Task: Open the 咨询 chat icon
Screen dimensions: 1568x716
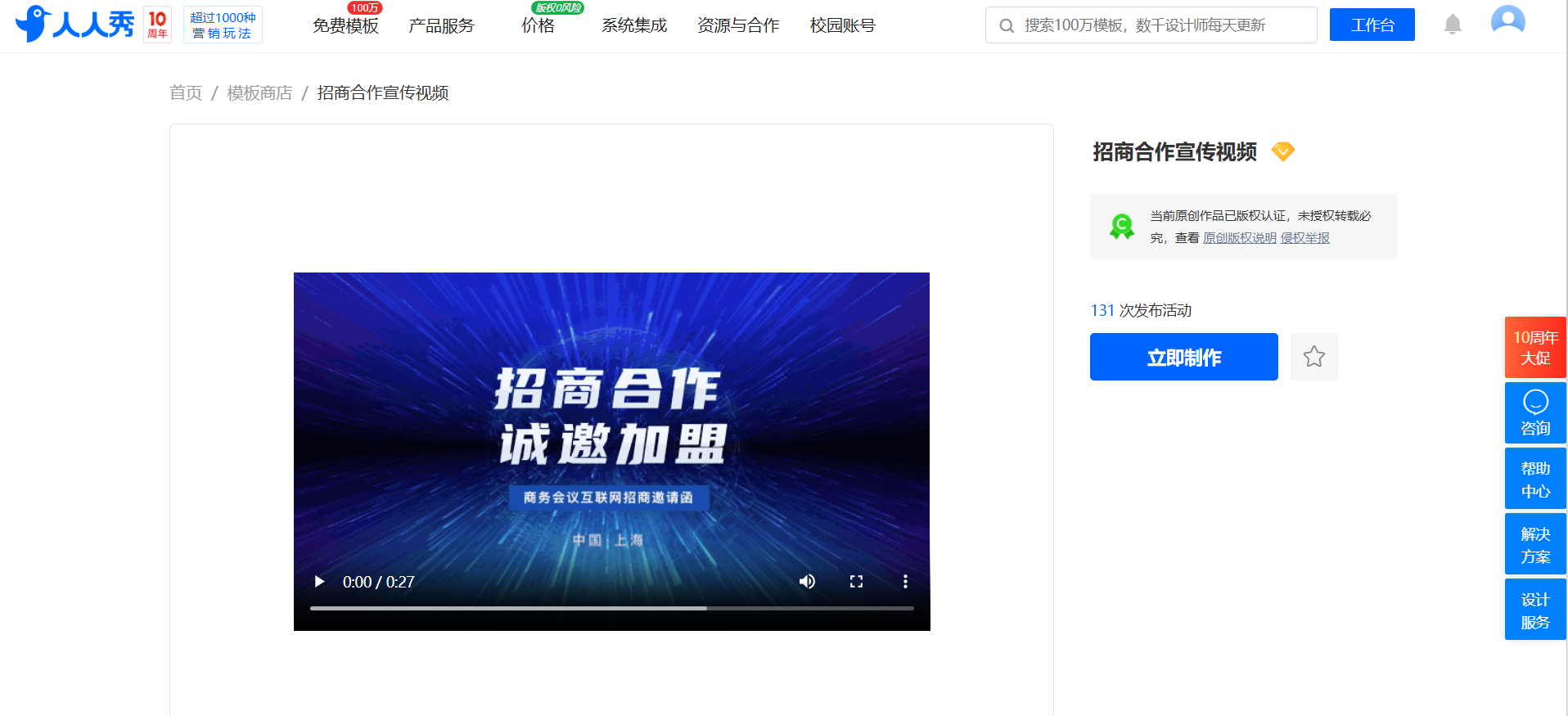Action: click(x=1535, y=413)
